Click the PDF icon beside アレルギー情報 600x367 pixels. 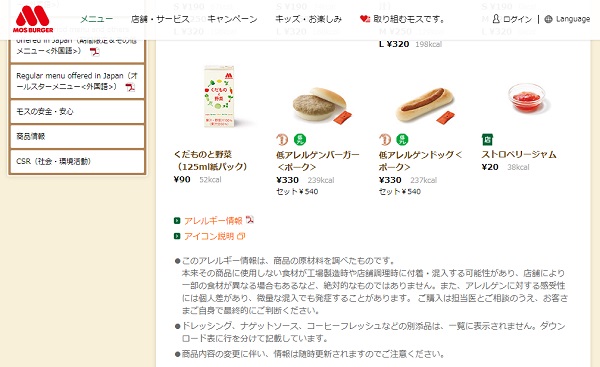click(x=249, y=220)
